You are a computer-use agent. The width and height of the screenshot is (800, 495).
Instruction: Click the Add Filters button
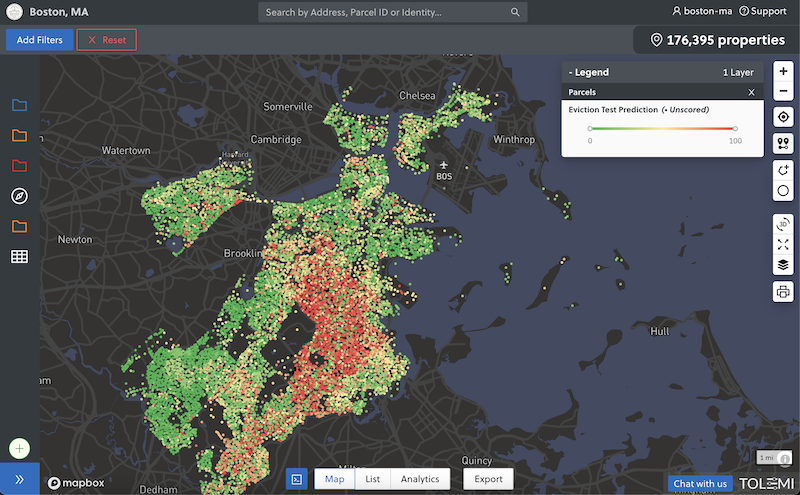[x=38, y=40]
